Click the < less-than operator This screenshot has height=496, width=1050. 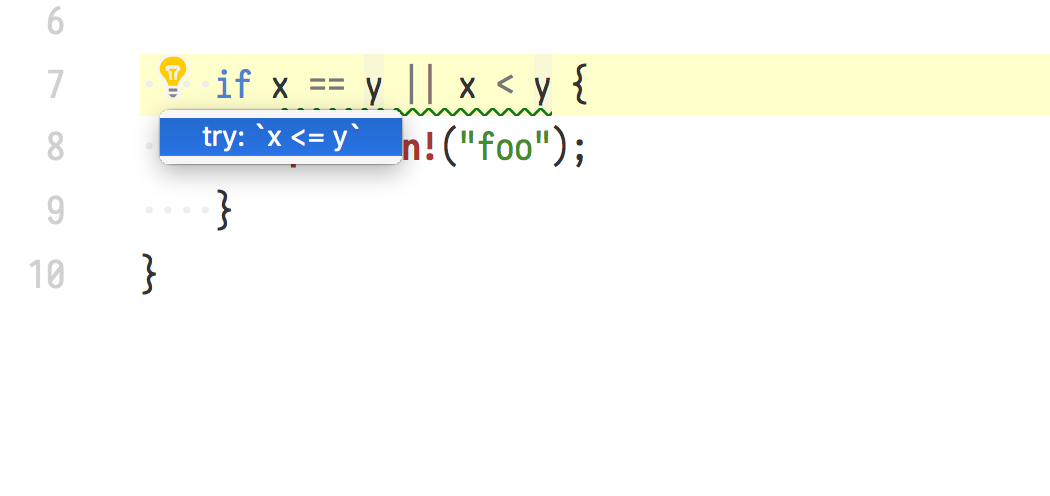[x=505, y=85]
